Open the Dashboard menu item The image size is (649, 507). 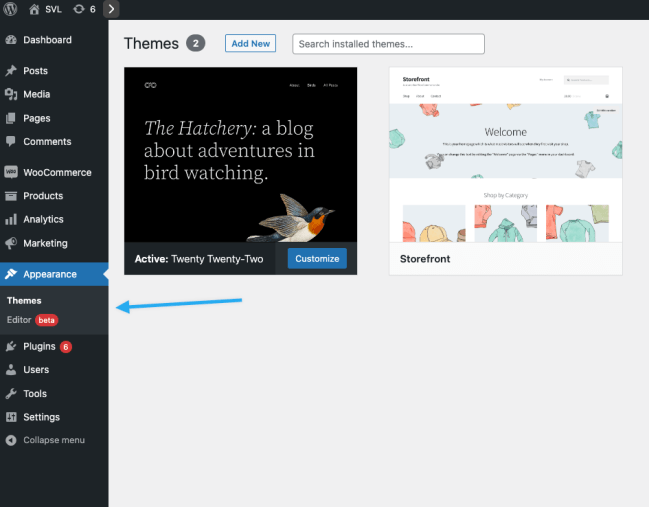[x=47, y=40]
